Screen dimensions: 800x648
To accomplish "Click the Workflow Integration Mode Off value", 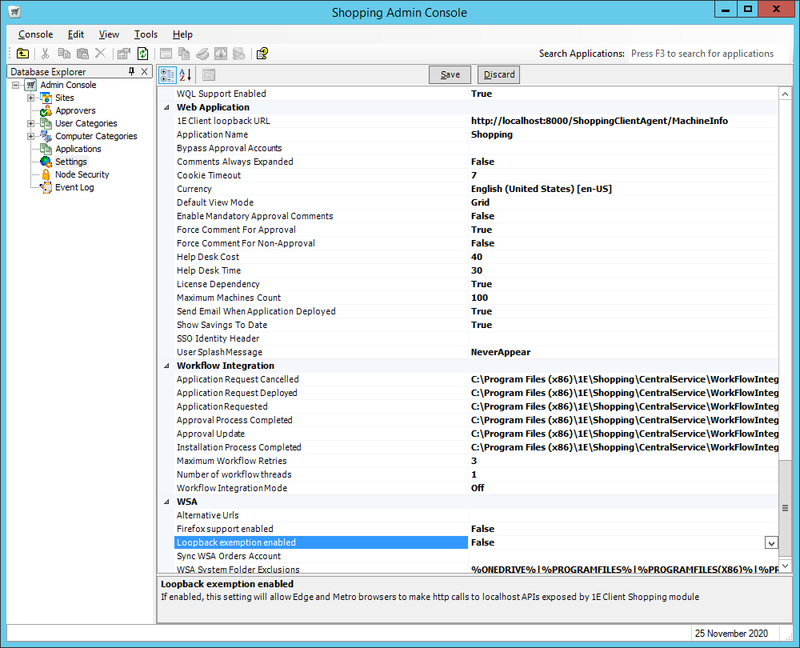I will (478, 488).
